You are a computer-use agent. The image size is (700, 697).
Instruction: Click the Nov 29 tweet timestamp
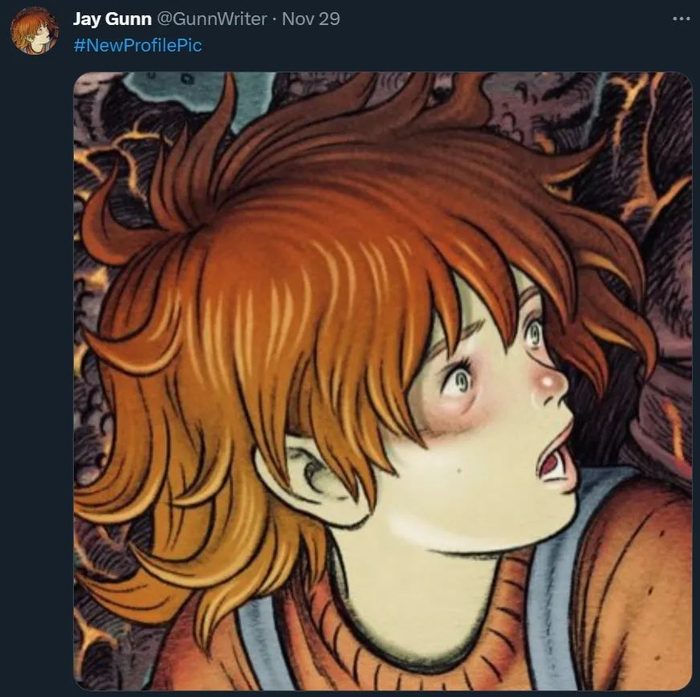coord(312,20)
